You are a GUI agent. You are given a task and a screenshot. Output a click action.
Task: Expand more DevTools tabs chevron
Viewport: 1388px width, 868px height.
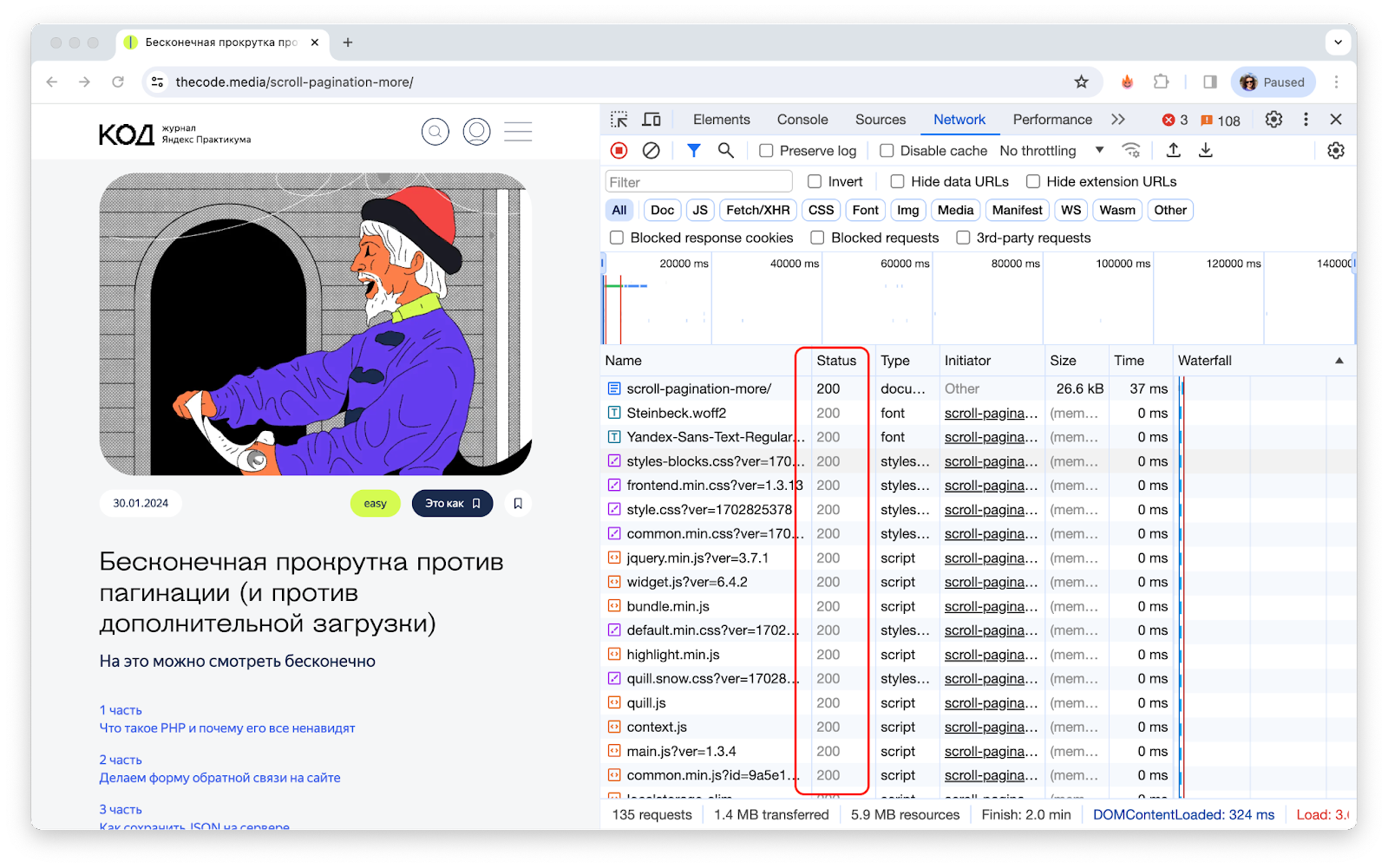1118,120
